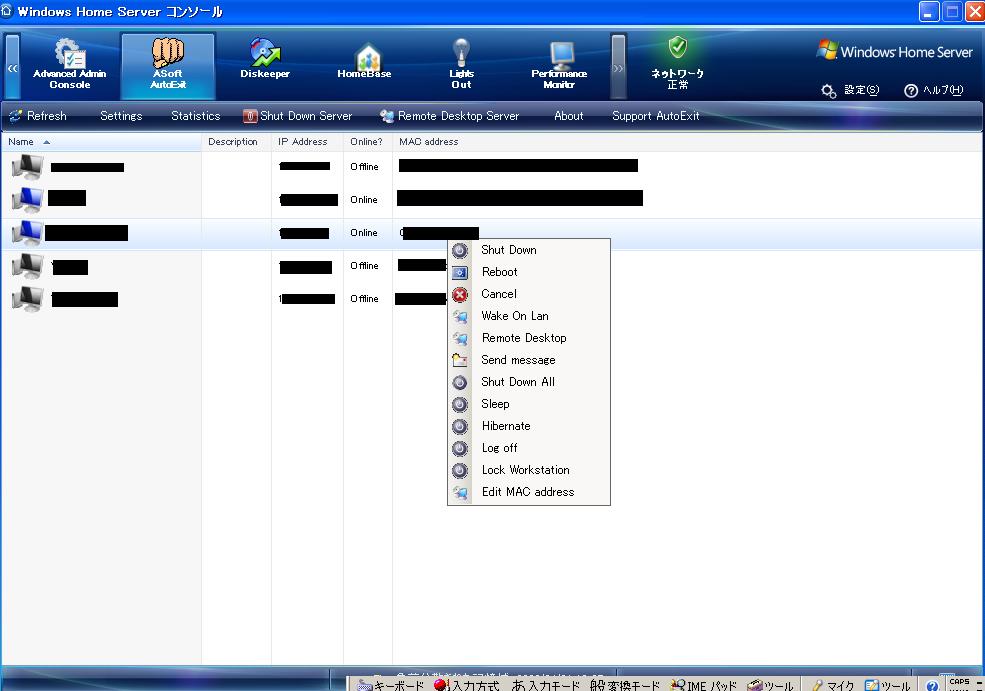Open the About page
Image resolution: width=985 pixels, height=691 pixels.
point(569,116)
